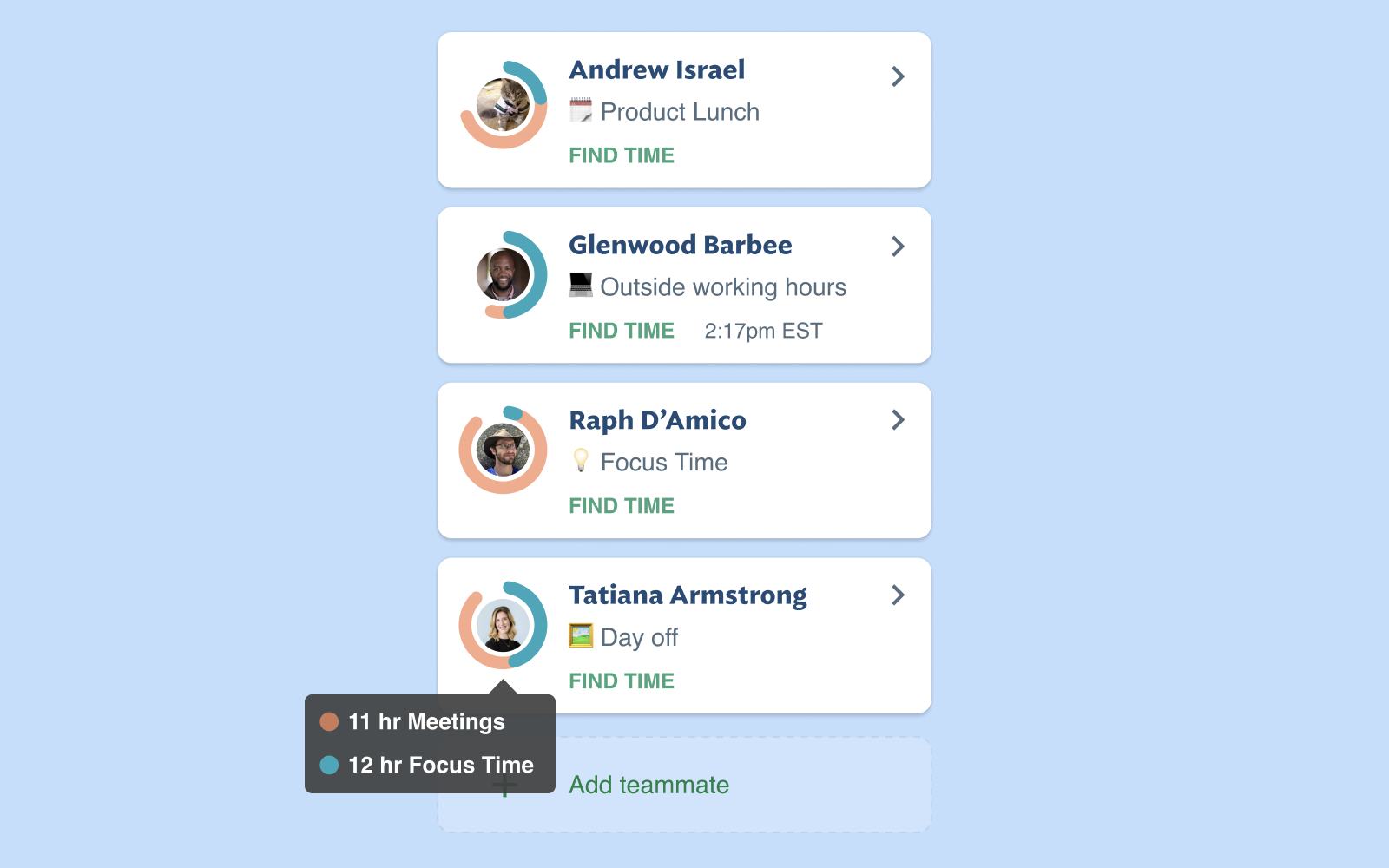This screenshot has width=1389, height=868.
Task: Click FIND TIME under Day off
Action: (622, 681)
